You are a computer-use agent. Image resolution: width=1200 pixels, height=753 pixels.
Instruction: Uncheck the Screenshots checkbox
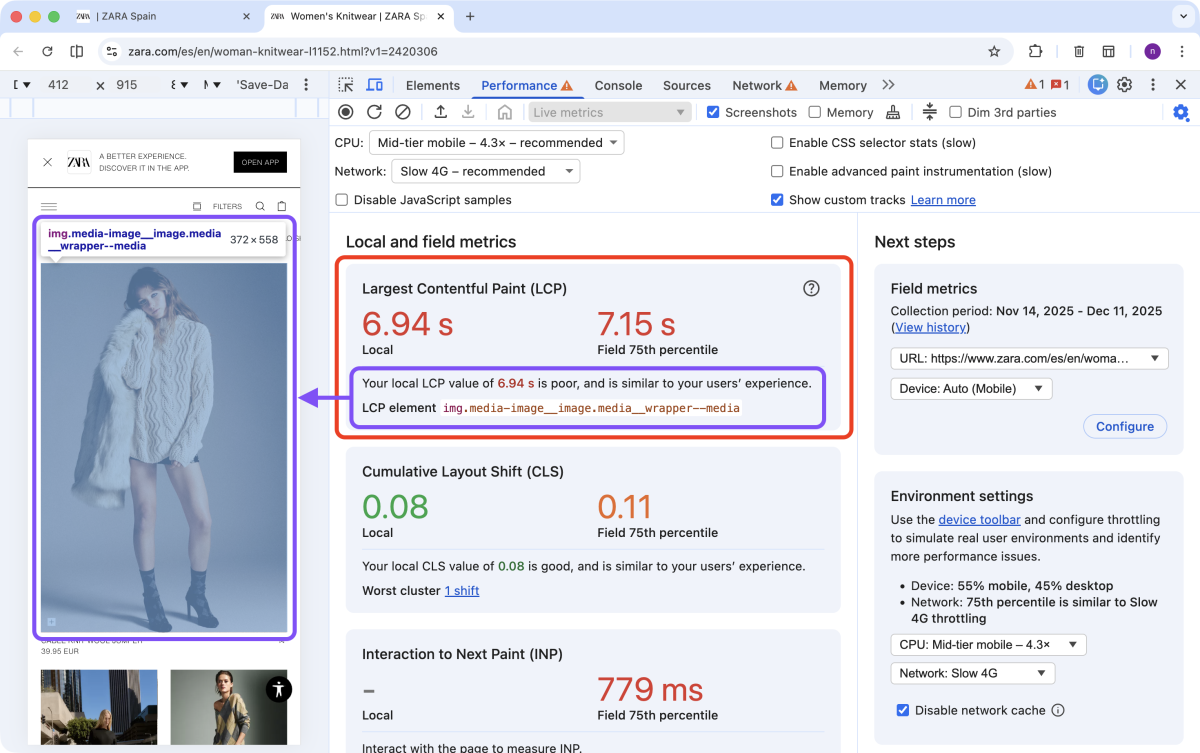713,112
